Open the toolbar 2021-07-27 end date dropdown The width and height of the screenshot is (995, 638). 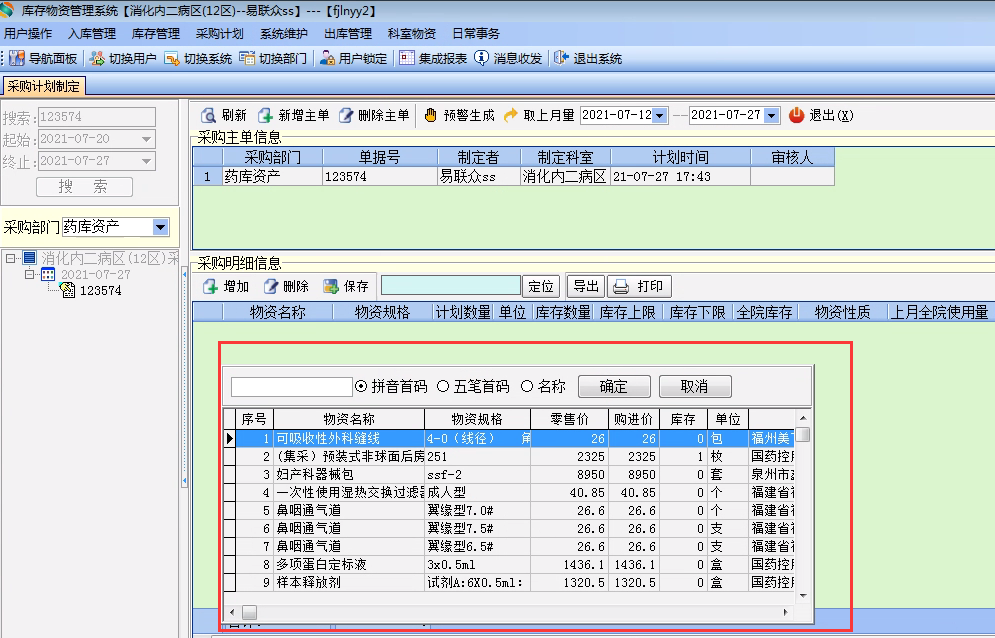[772, 116]
